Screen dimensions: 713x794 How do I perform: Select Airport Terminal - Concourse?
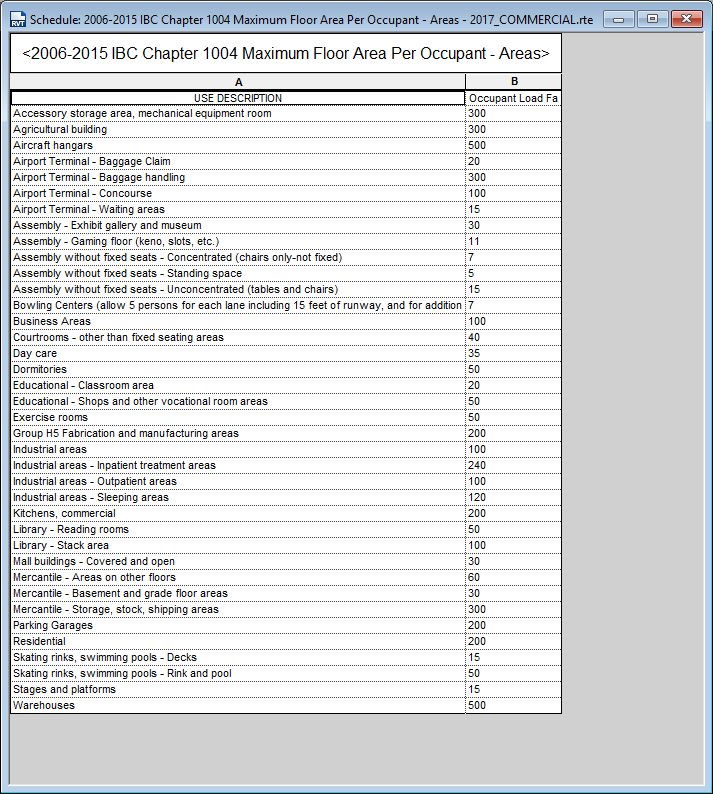pos(238,193)
